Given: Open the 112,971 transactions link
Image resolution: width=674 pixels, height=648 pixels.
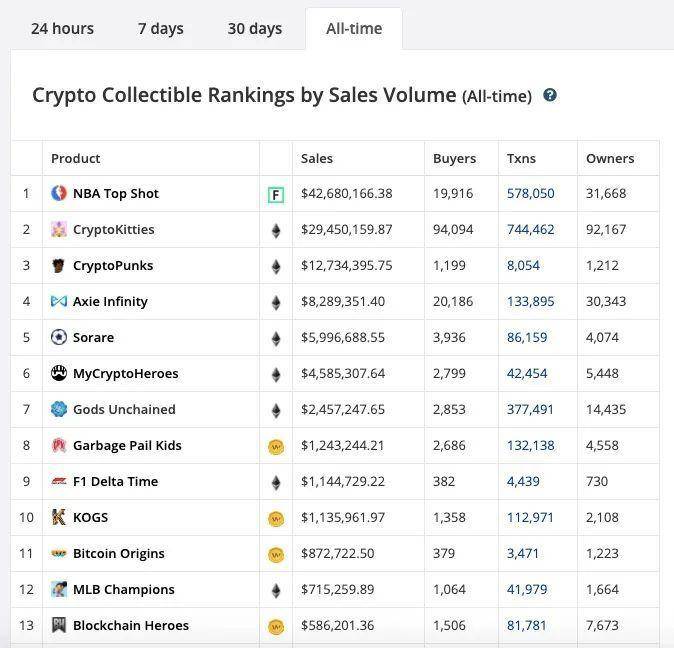Looking at the screenshot, I should [x=530, y=518].
